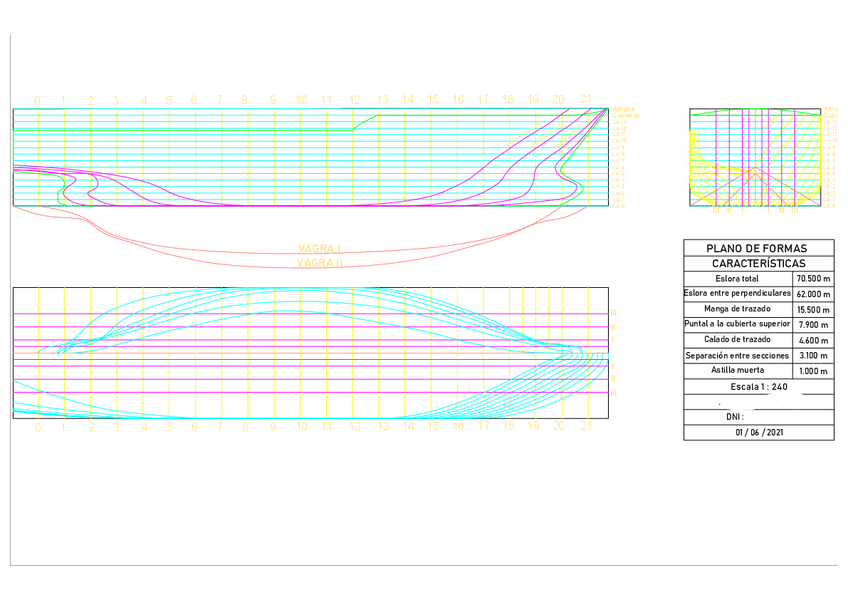This screenshot has height=600, width=848.
Task: Select the Calado de trazado value 4.600 m
Action: click(x=813, y=340)
